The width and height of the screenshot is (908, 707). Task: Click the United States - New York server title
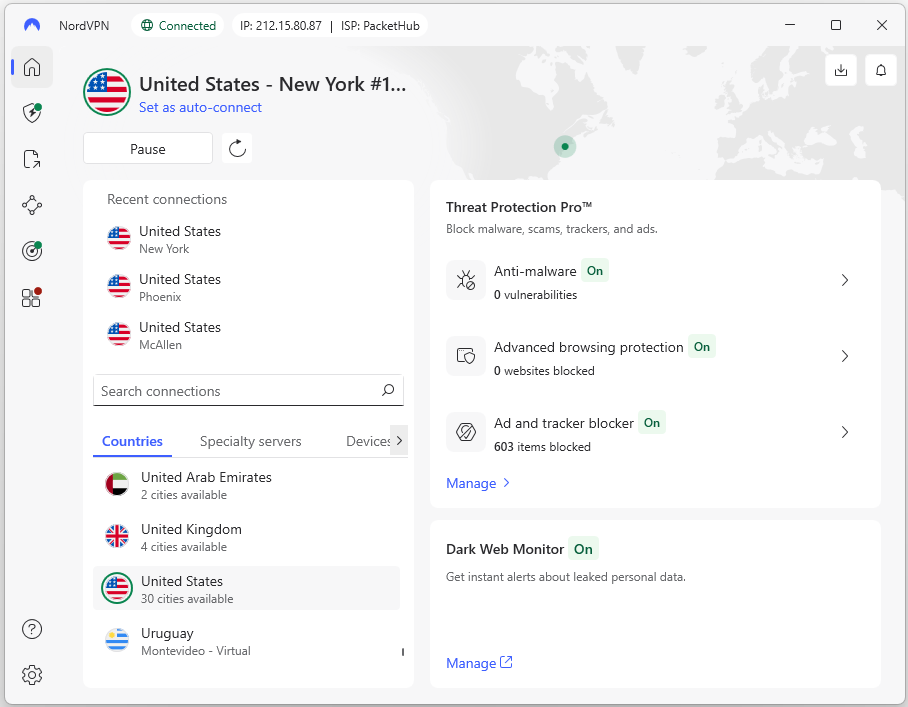(x=273, y=84)
